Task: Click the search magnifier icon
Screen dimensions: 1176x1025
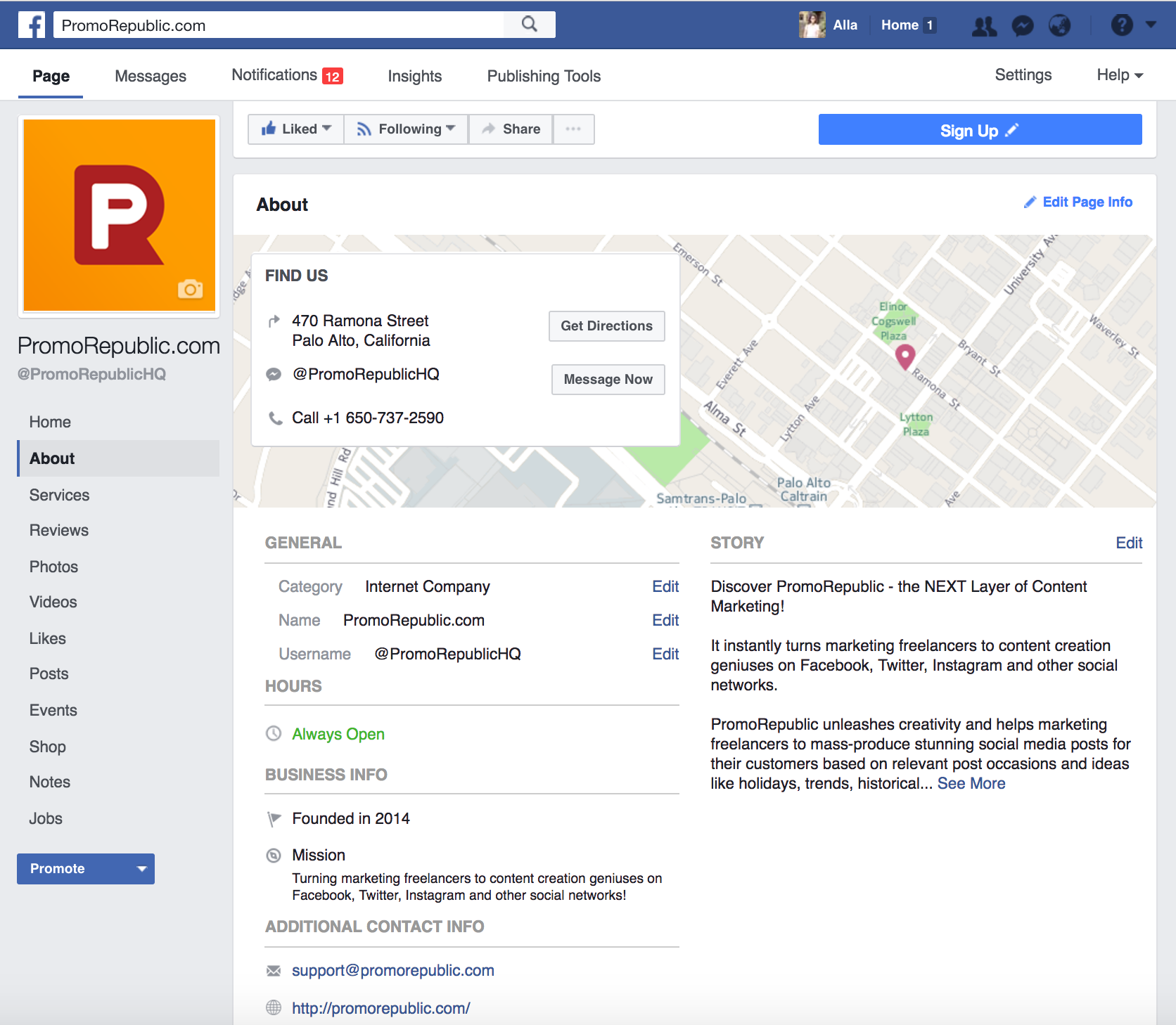Action: pyautogui.click(x=530, y=25)
